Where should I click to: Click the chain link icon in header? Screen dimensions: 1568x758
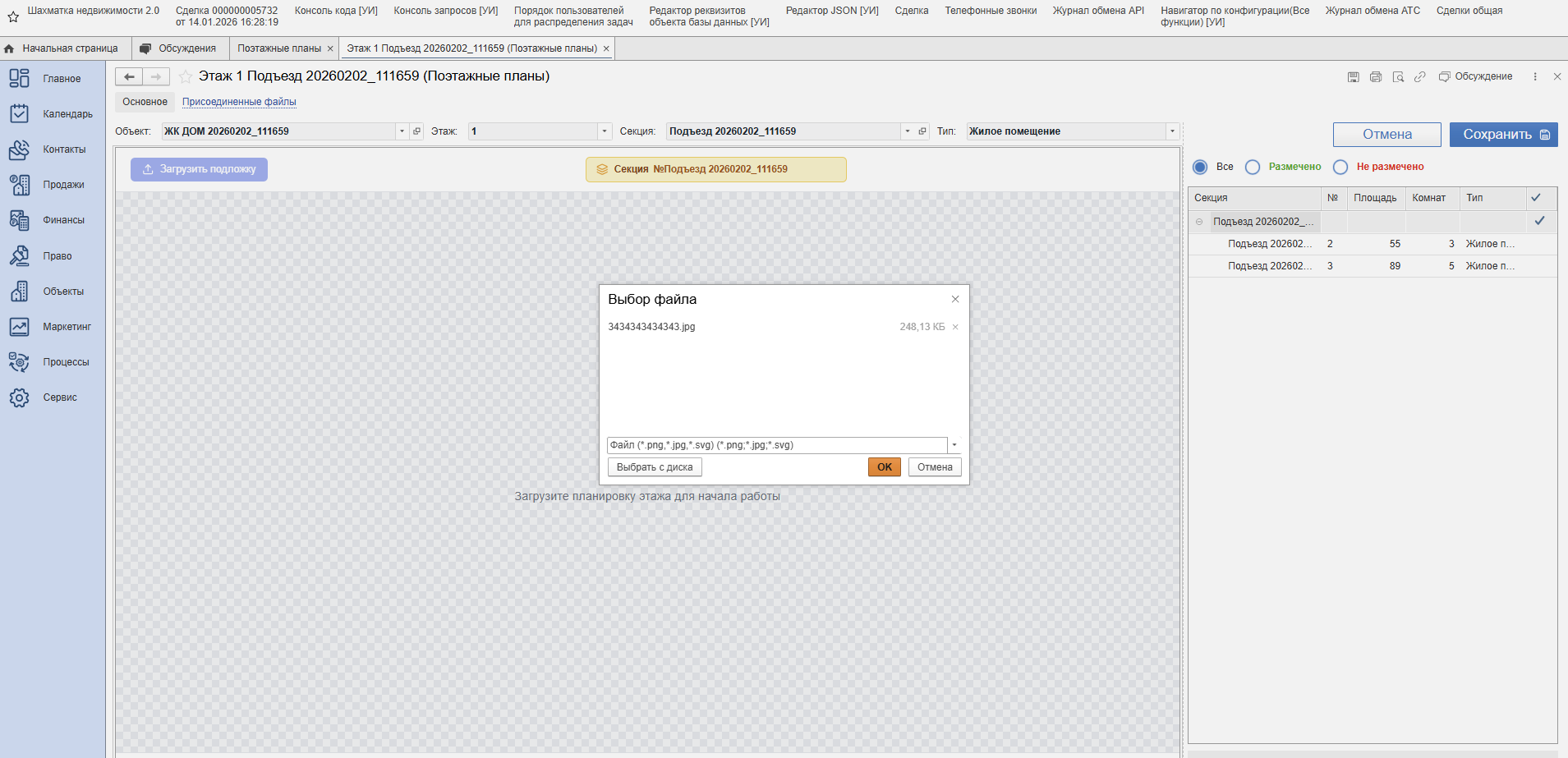tap(1419, 77)
